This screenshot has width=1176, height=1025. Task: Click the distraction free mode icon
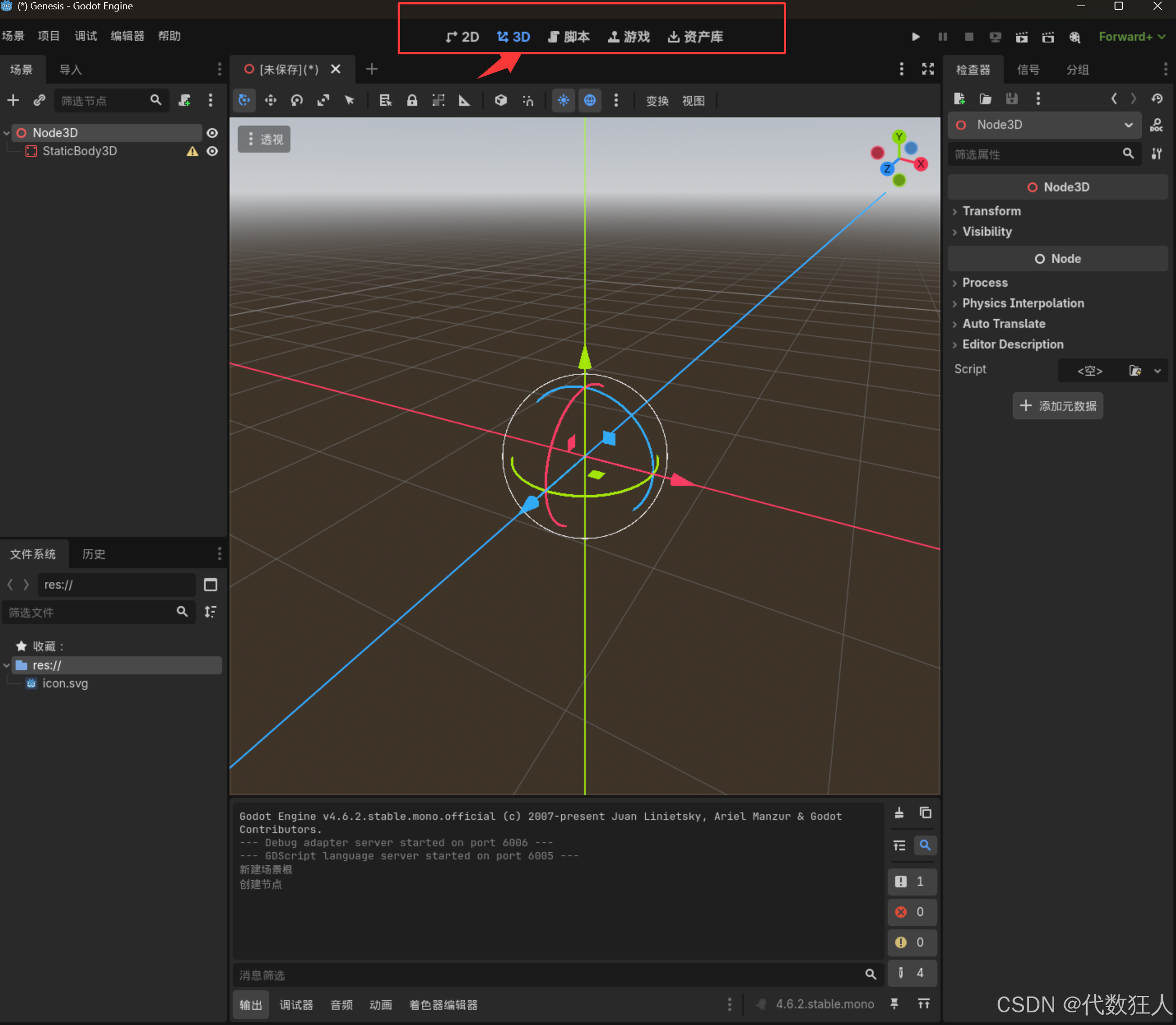928,69
